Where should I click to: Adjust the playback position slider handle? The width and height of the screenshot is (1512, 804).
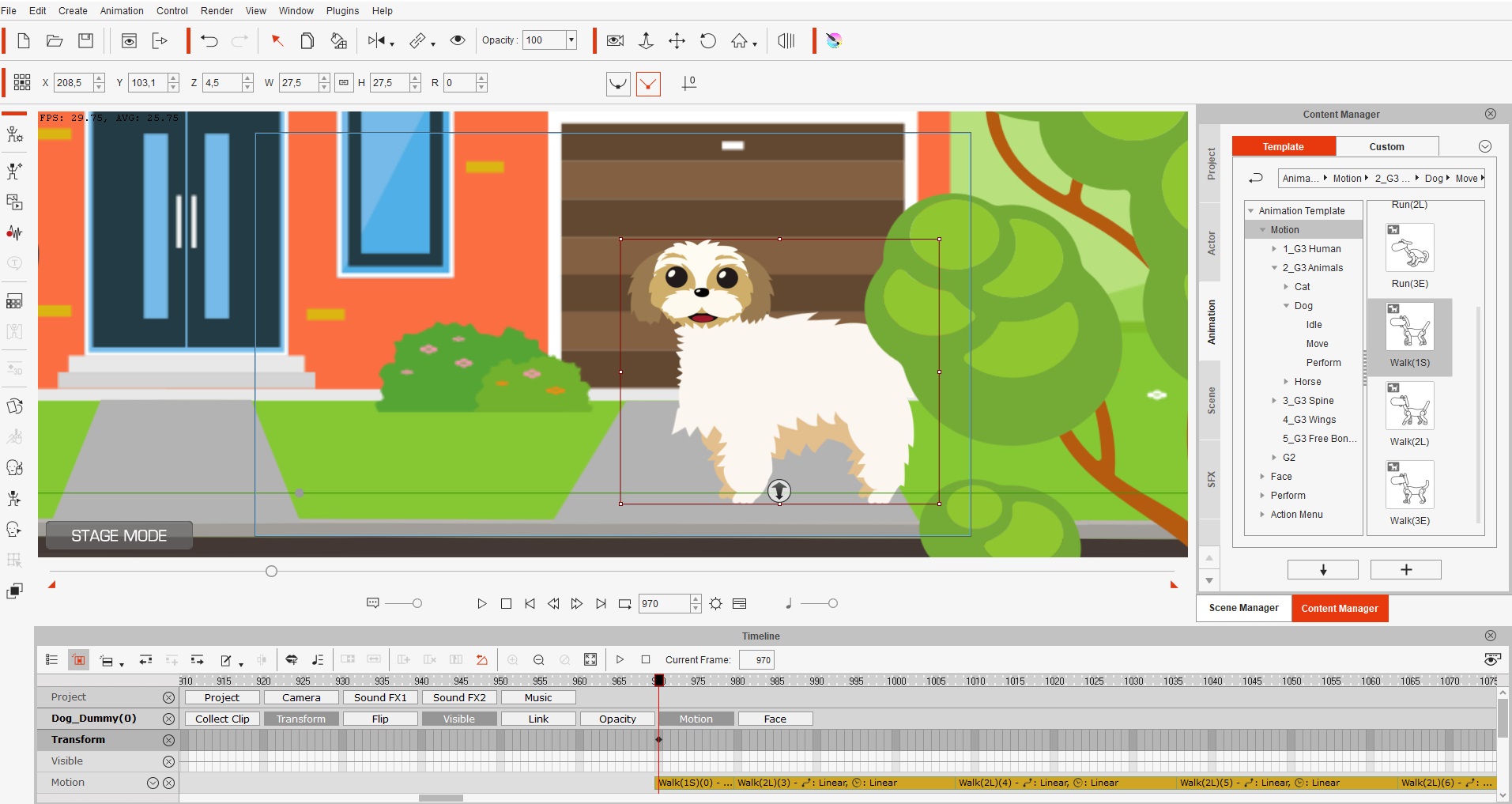[271, 571]
